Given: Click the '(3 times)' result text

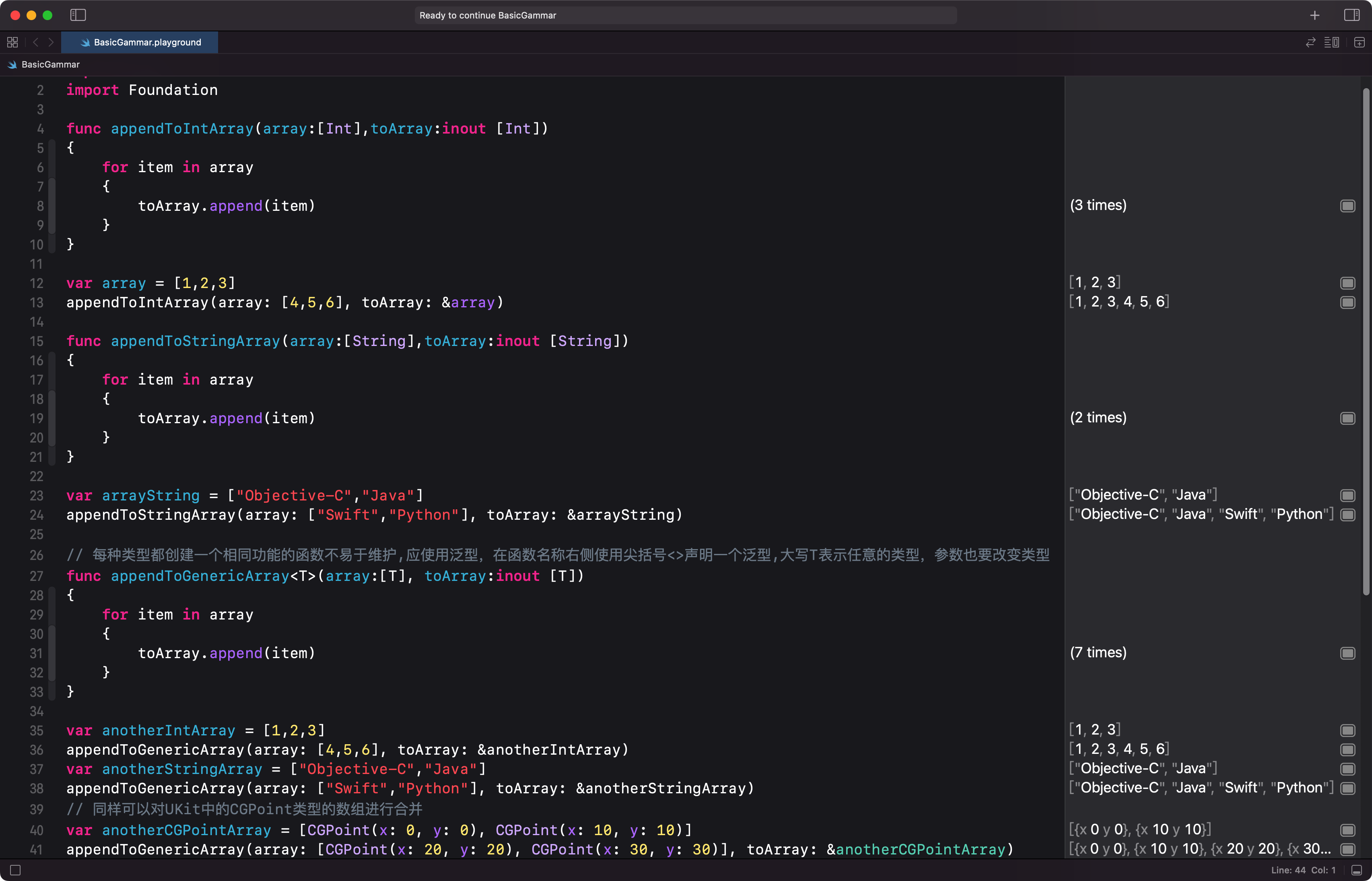Looking at the screenshot, I should click(x=1098, y=206).
